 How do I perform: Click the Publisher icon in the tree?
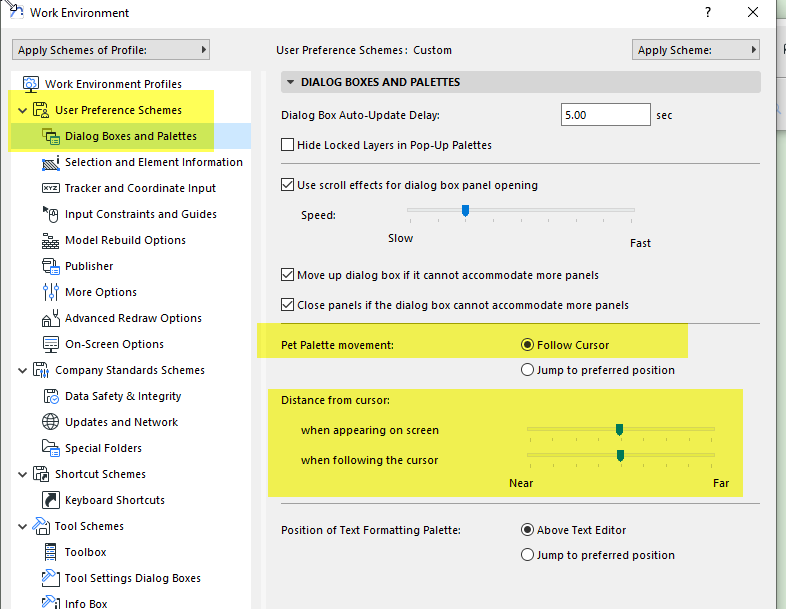[x=50, y=266]
